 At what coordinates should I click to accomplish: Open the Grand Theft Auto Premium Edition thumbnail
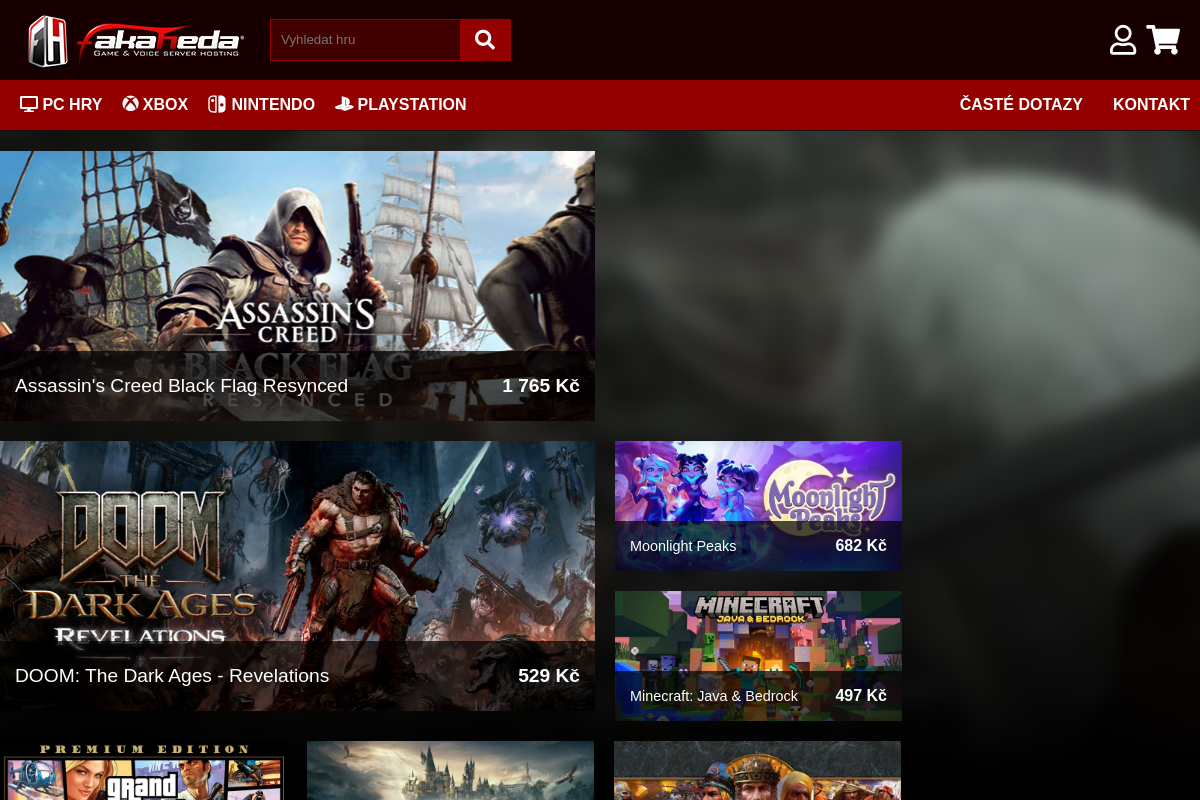(x=143, y=770)
